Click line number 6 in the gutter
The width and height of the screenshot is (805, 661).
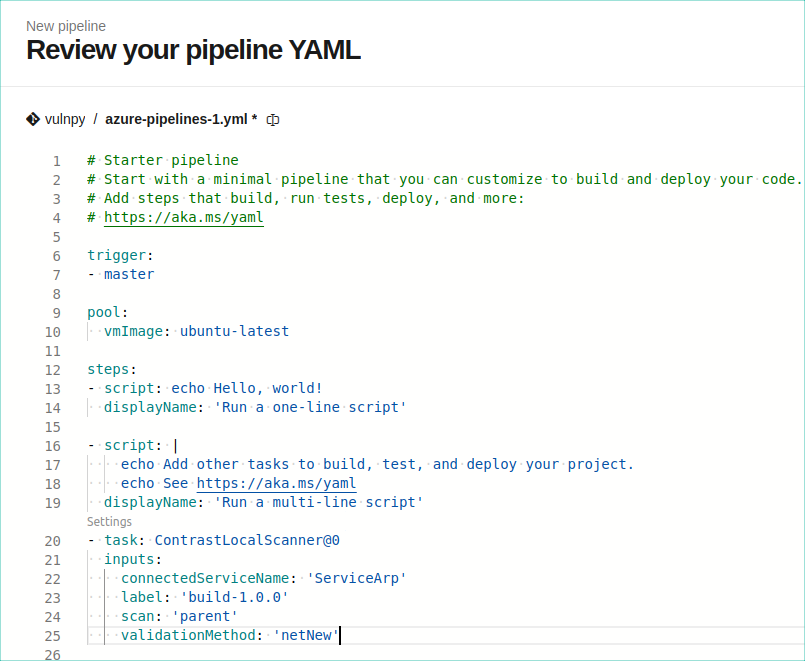tap(57, 256)
